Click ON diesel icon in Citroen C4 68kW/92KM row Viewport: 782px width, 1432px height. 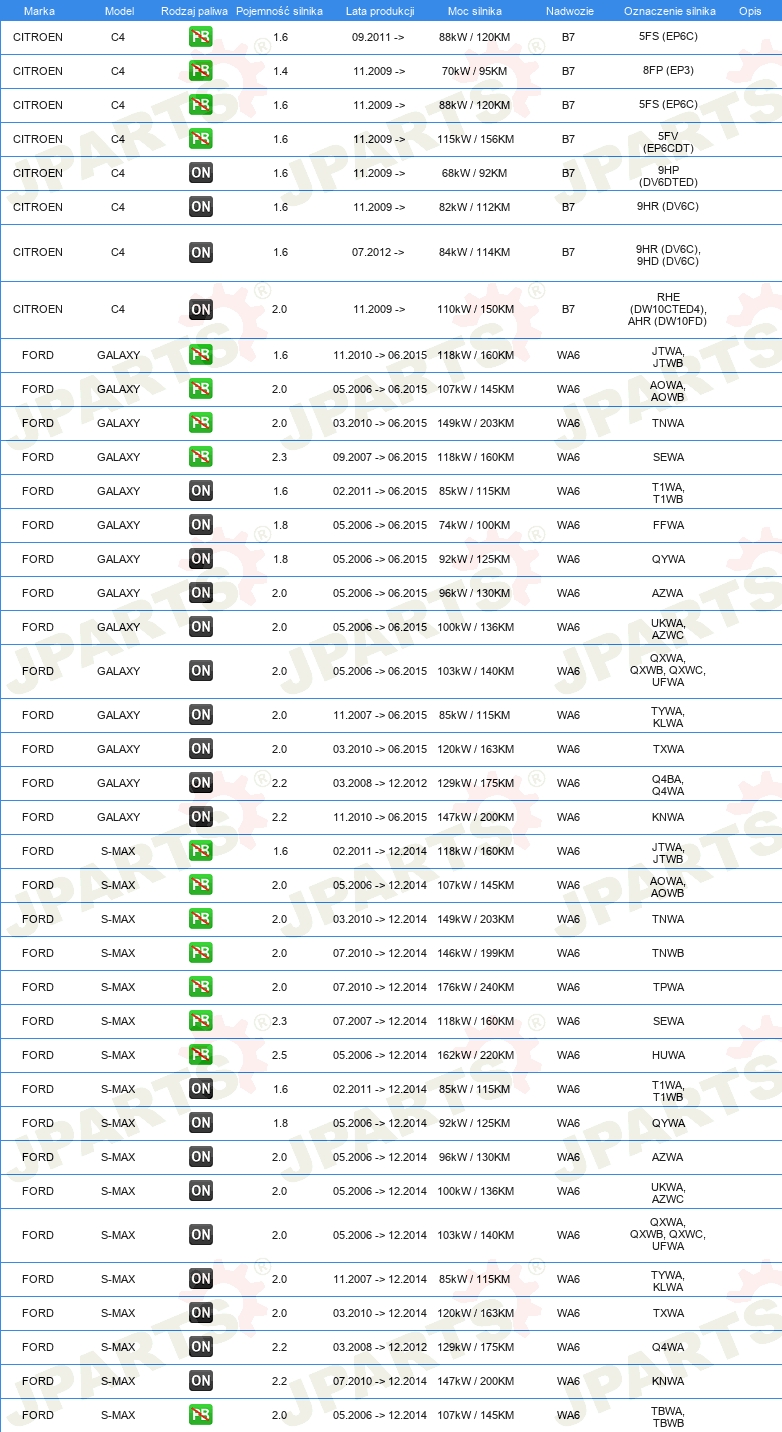tap(201, 173)
